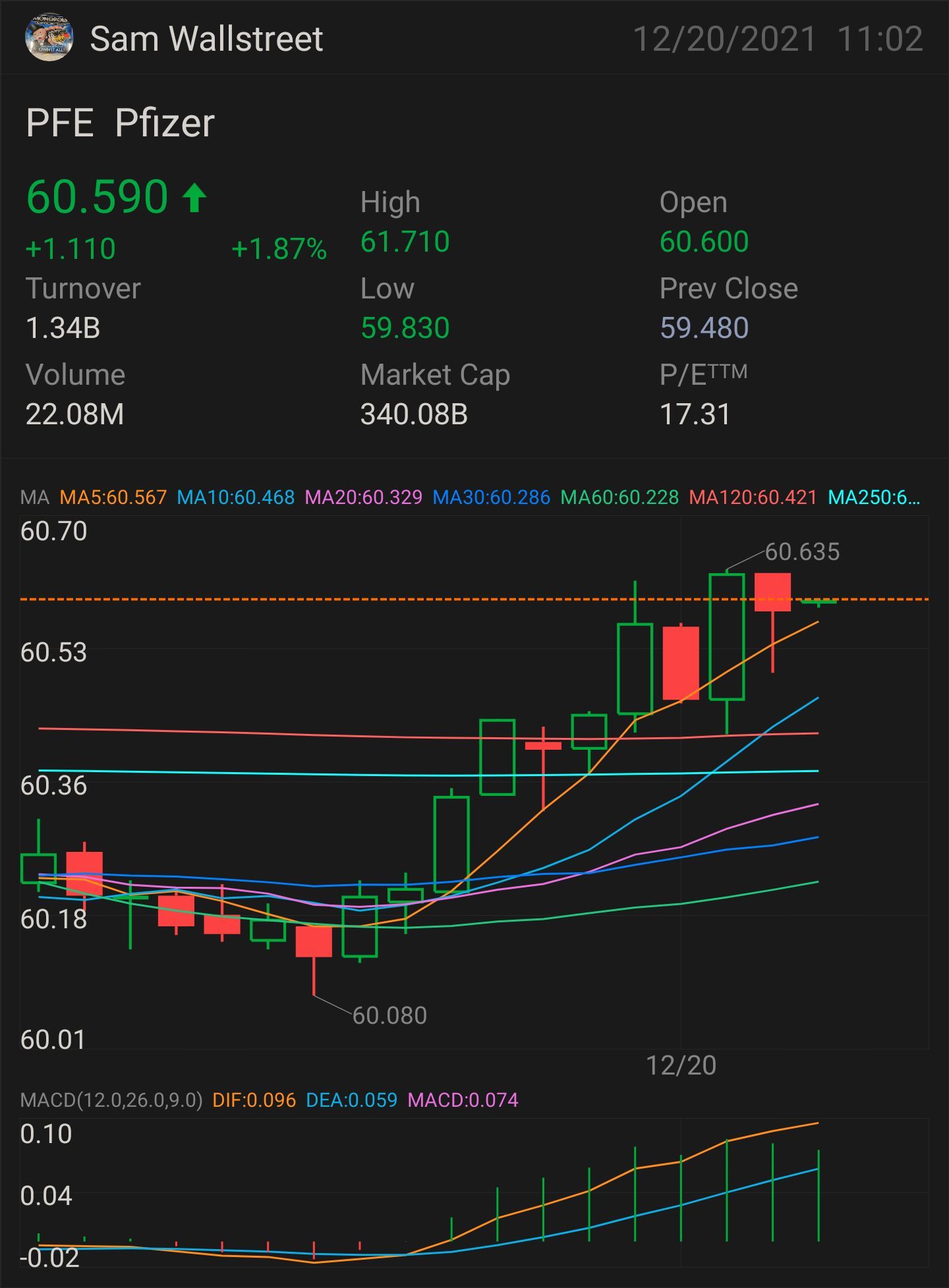Tap the 60.70 price axis label

[x=53, y=532]
